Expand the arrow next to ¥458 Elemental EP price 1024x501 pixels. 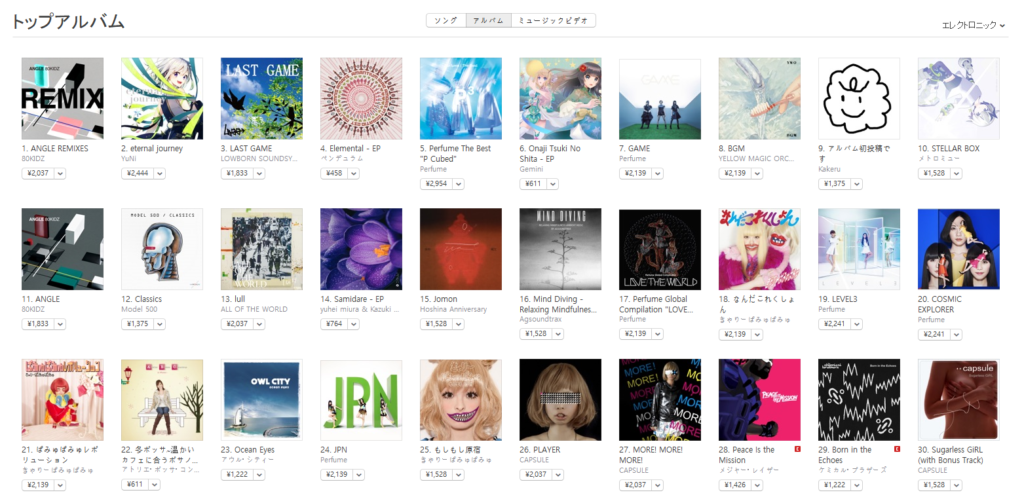tap(353, 174)
